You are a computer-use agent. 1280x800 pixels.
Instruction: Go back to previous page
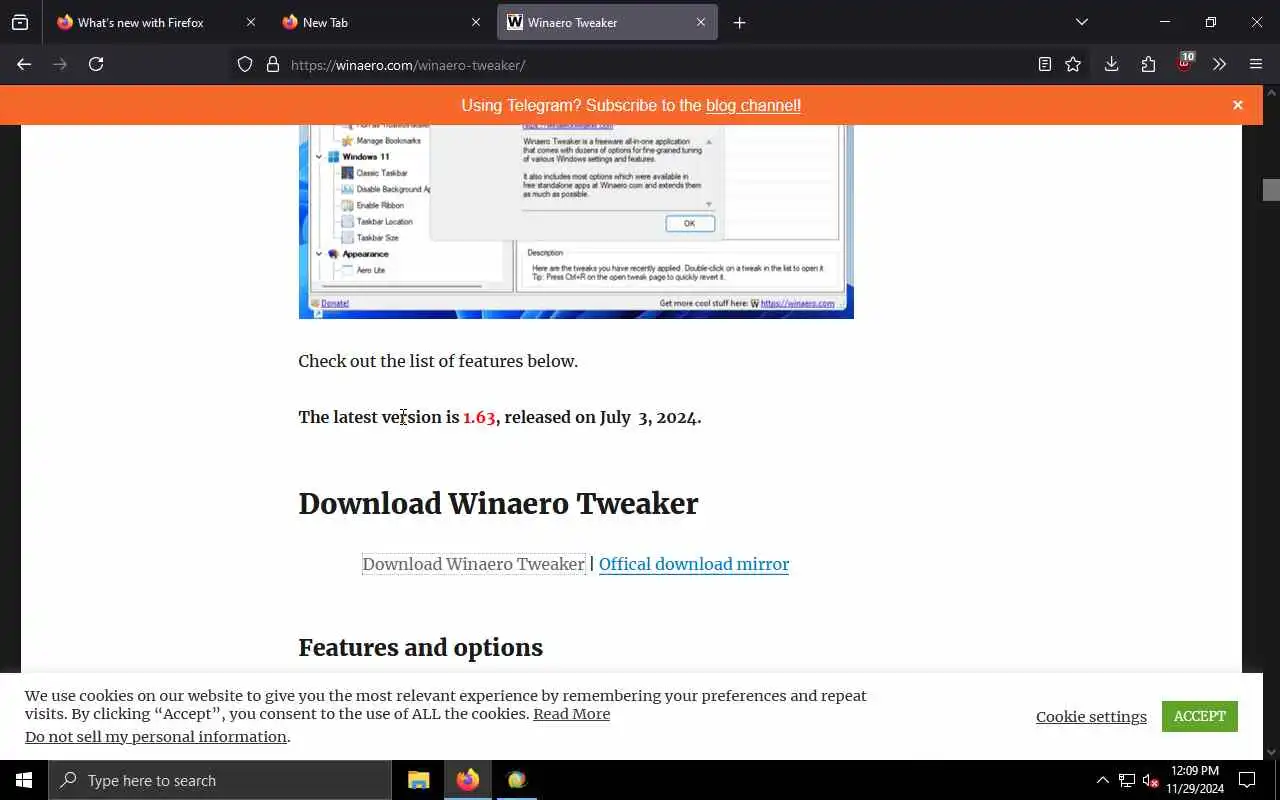[x=24, y=64]
